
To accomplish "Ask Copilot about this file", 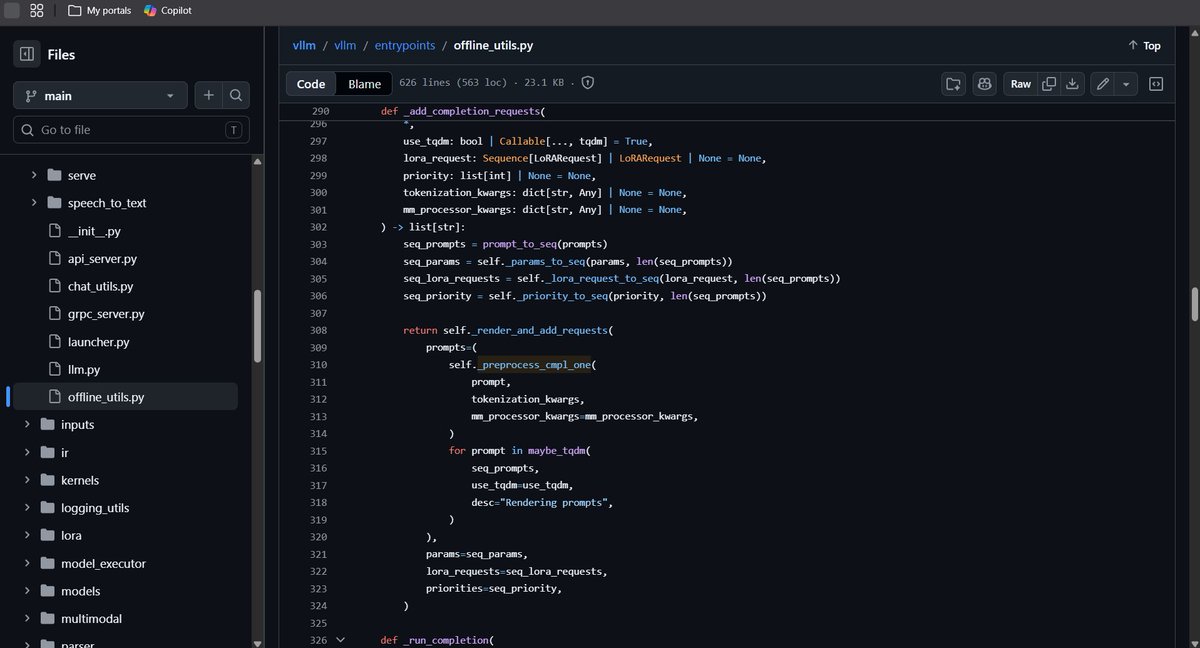I will click(985, 84).
